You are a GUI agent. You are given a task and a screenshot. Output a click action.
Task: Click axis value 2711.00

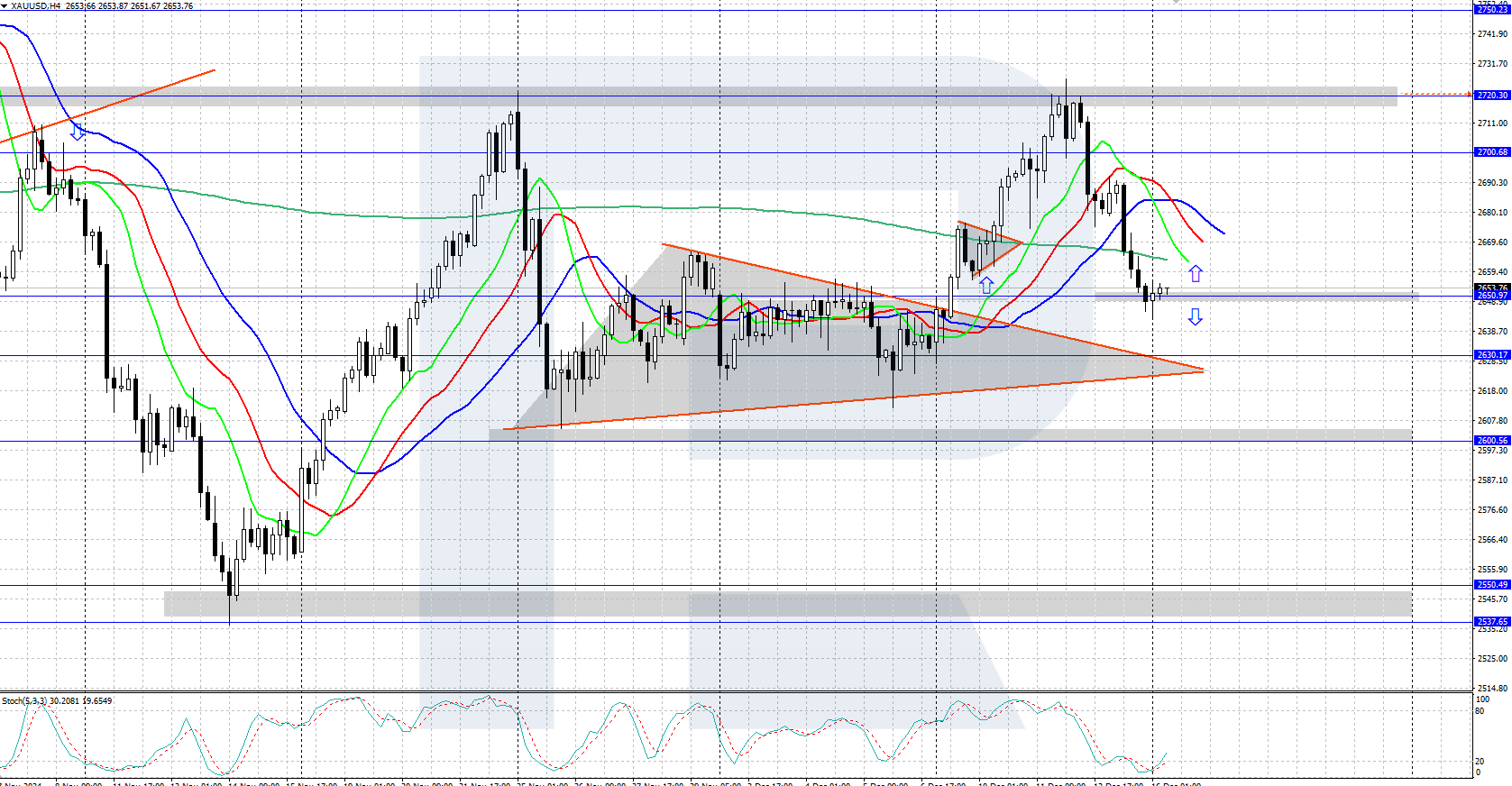pyautogui.click(x=1492, y=123)
